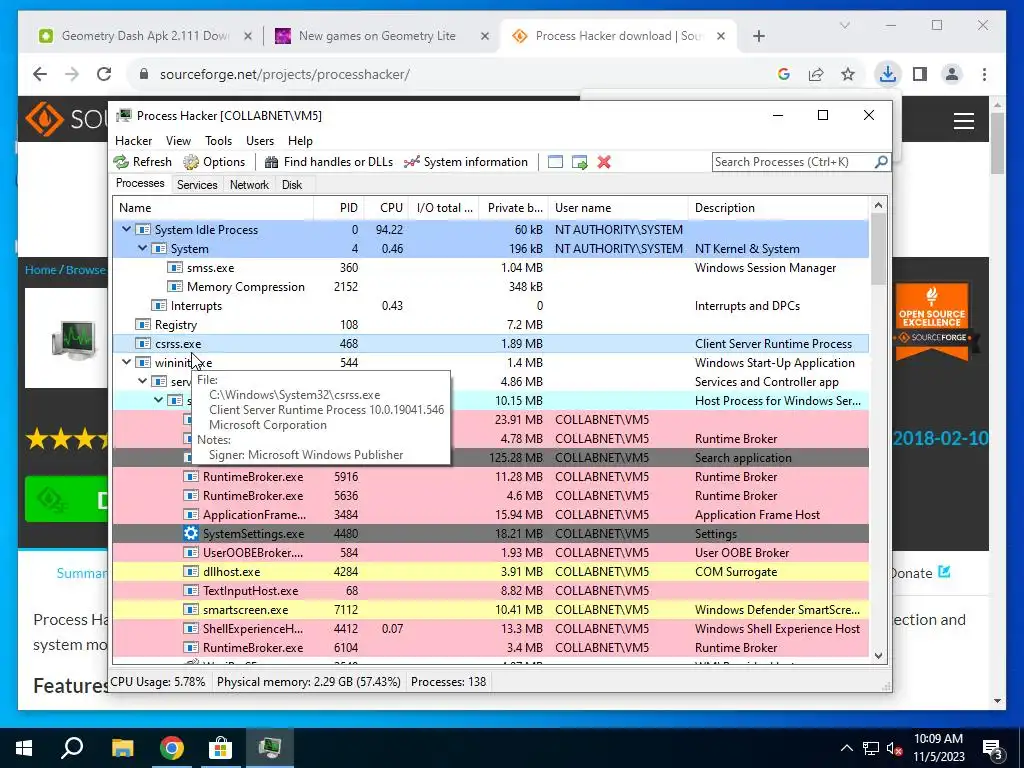Click the find window toolbar icon
The height and width of the screenshot is (768, 1024).
coord(555,162)
